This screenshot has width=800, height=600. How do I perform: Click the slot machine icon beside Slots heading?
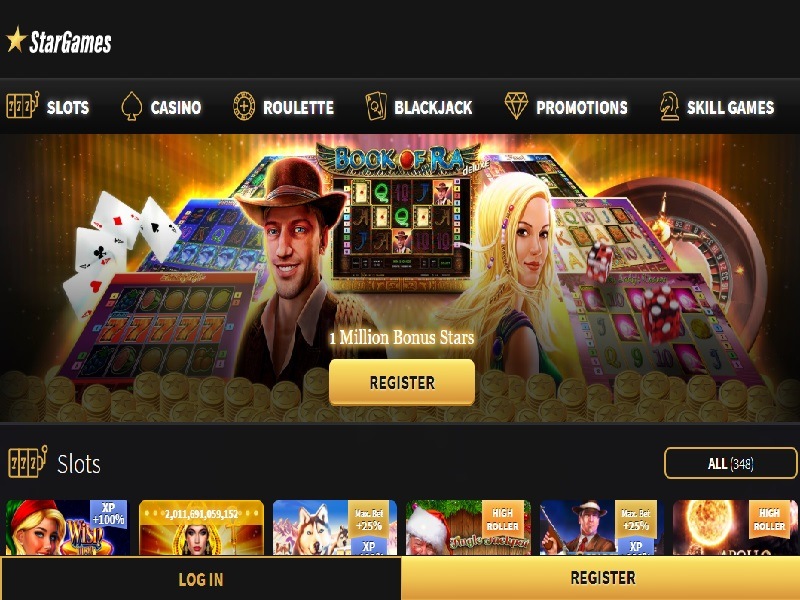tap(28, 462)
